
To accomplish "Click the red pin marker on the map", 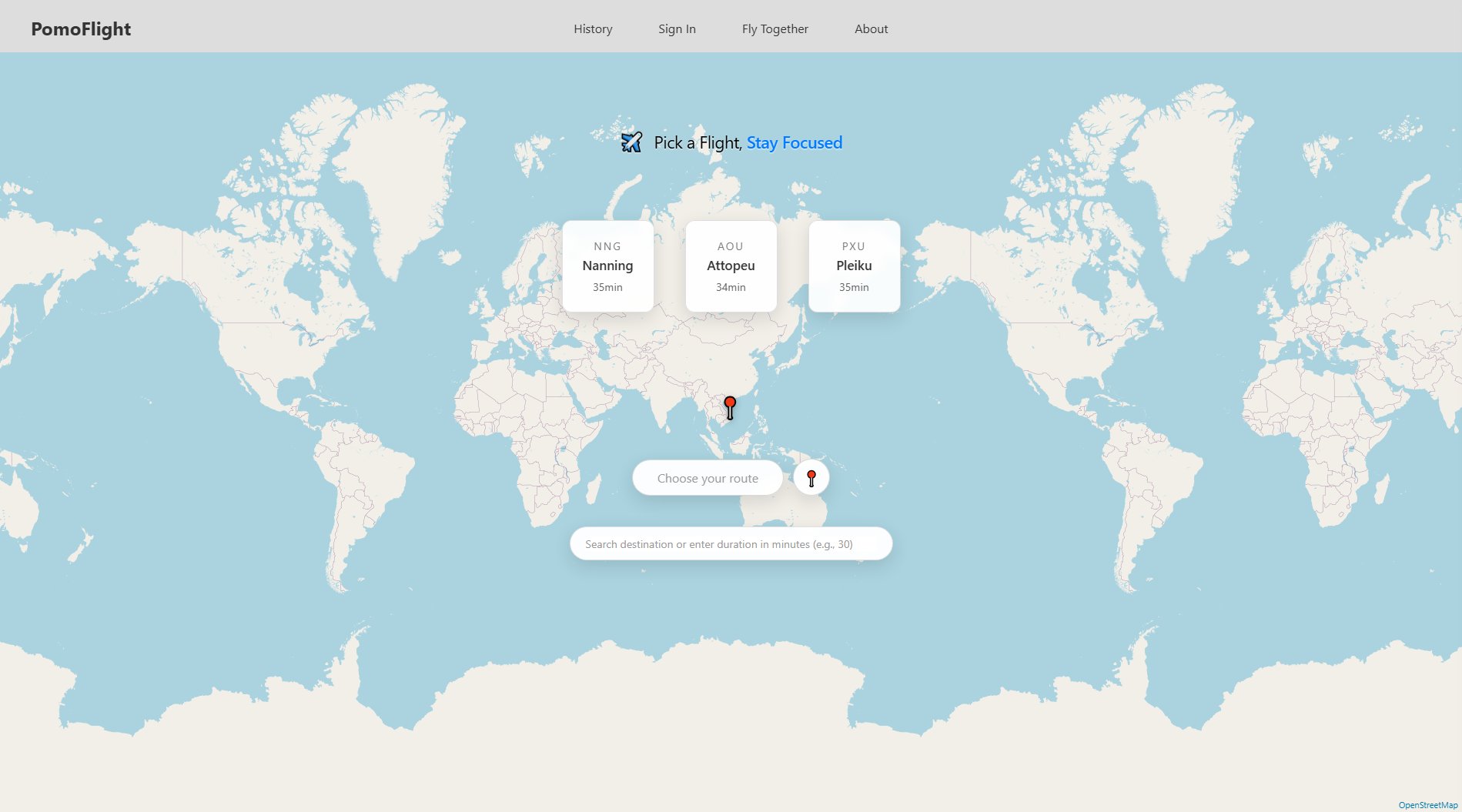I will point(730,406).
